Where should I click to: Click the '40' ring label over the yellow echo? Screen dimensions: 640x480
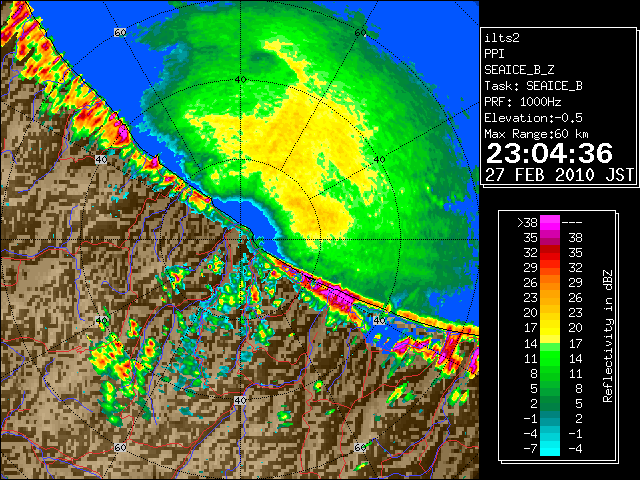[x=380, y=160]
